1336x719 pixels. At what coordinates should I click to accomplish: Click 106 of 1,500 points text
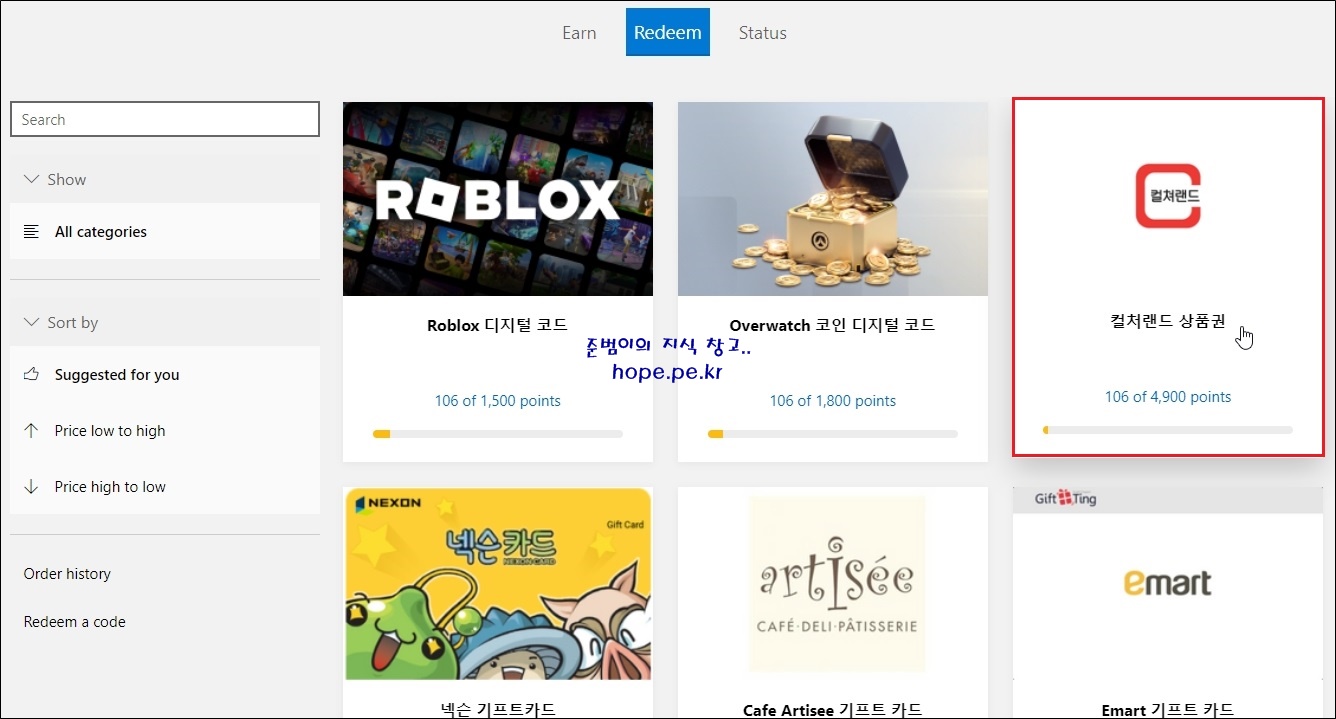pyautogui.click(x=497, y=401)
